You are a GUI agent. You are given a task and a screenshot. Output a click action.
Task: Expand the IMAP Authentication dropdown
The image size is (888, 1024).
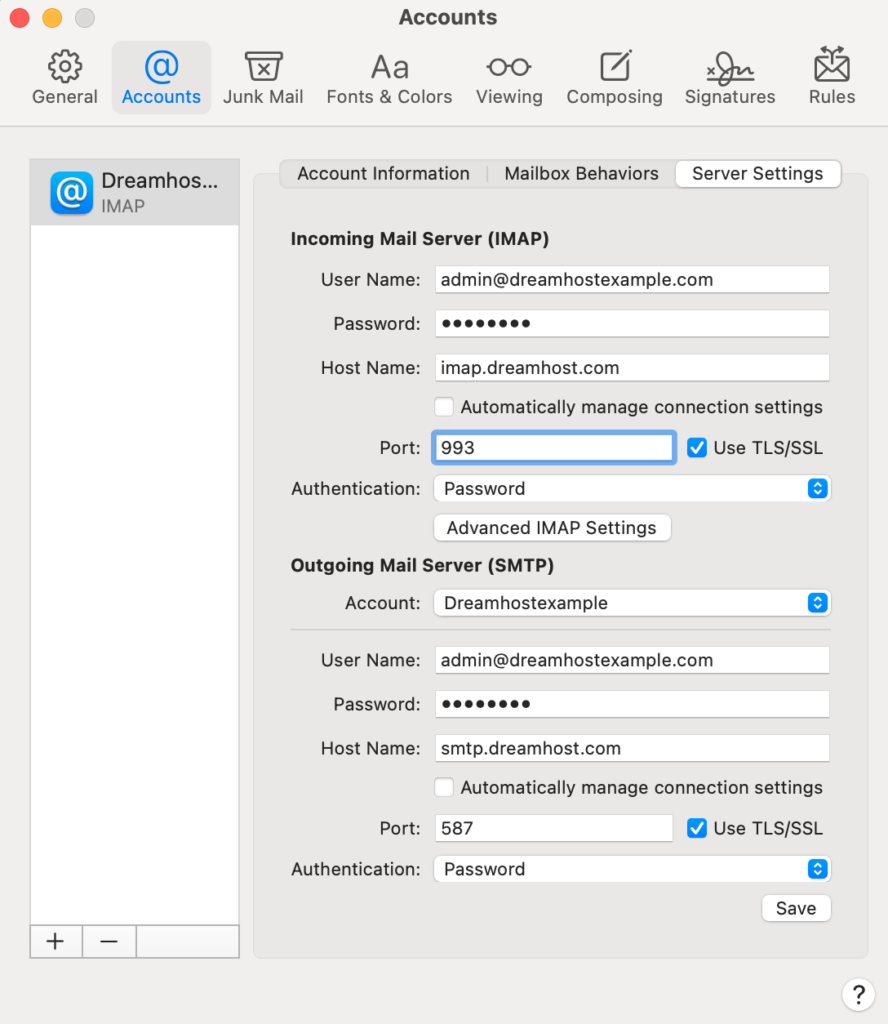631,489
